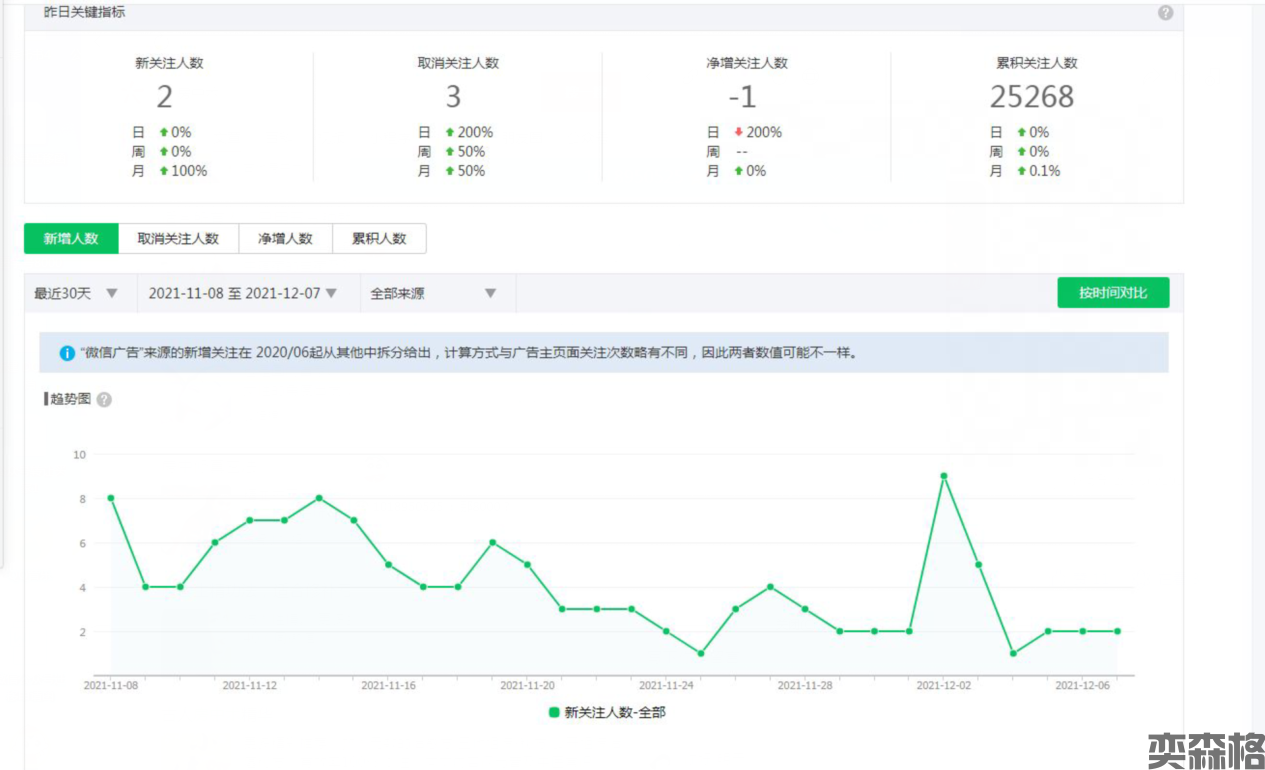This screenshot has height=770, width=1265.
Task: Toggle the 新关注人数-全部 legend marker
Action: point(554,713)
